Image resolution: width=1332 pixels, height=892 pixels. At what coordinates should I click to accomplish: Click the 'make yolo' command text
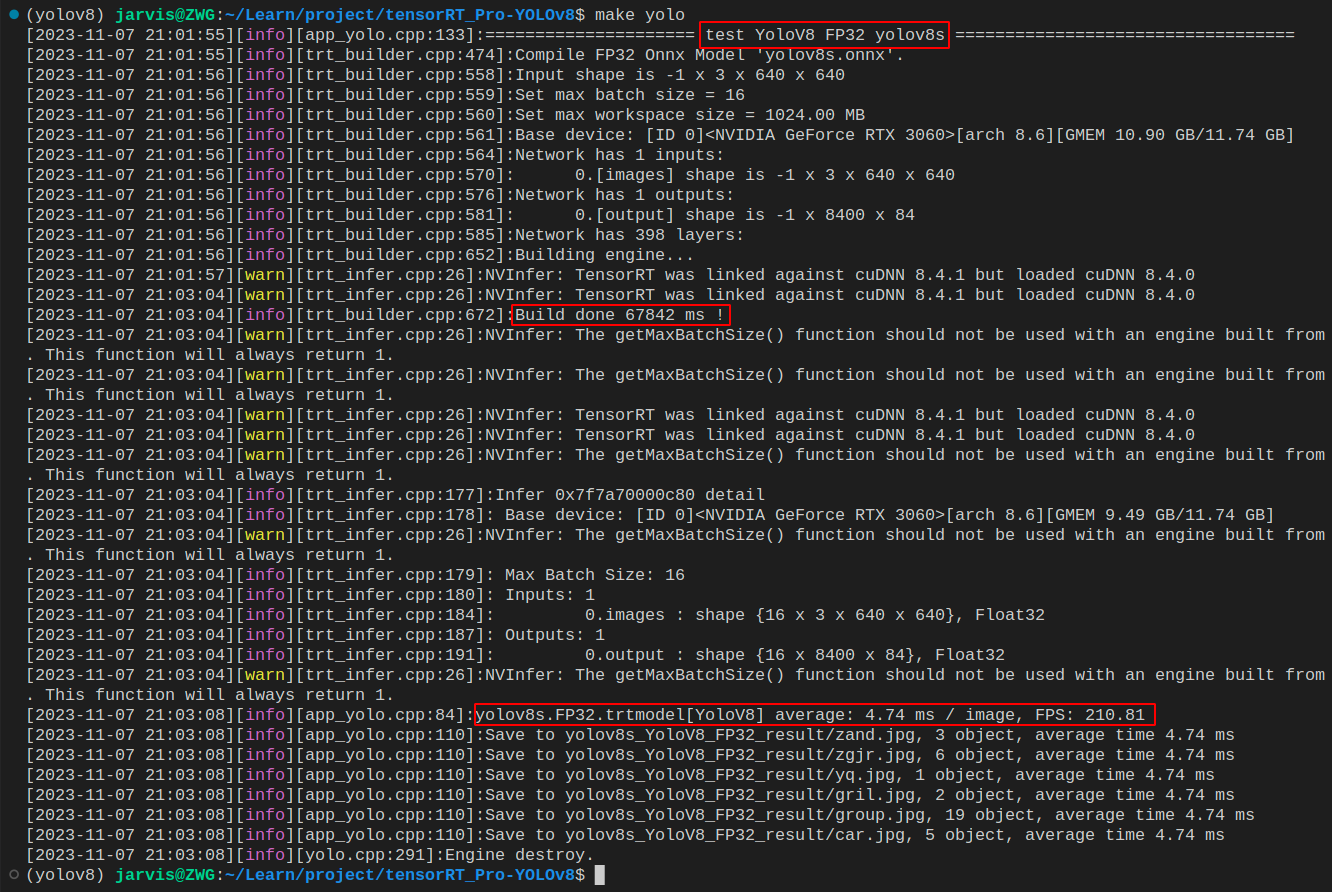pyautogui.click(x=640, y=15)
